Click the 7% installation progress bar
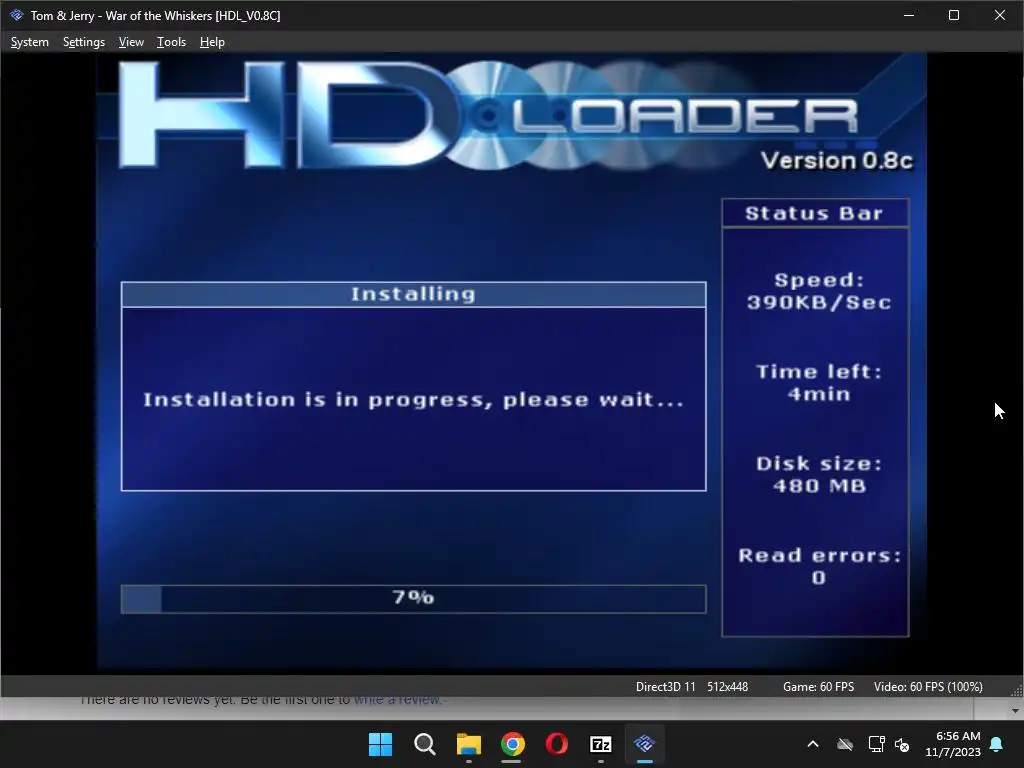 coord(413,599)
